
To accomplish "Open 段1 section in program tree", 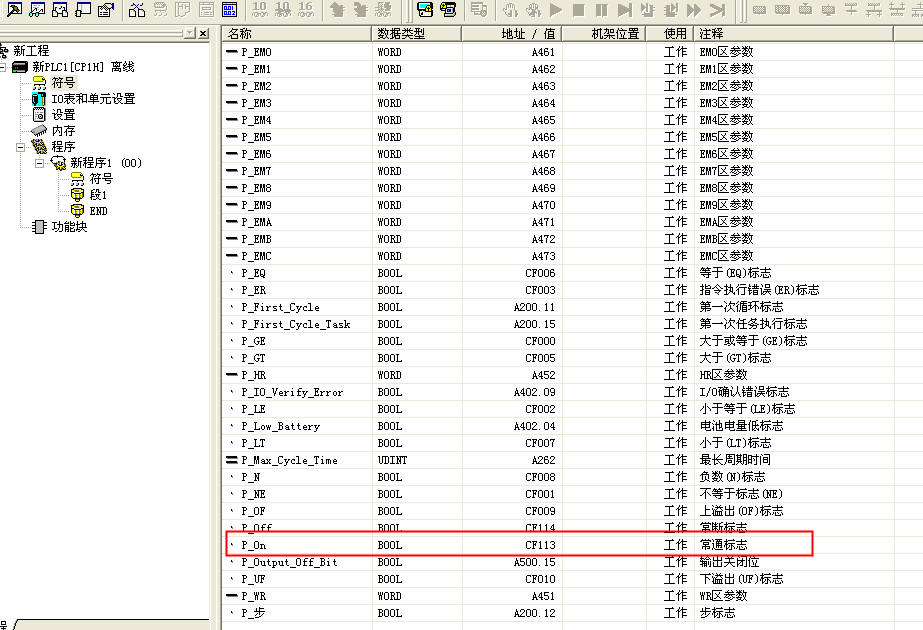I will pyautogui.click(x=97, y=195).
